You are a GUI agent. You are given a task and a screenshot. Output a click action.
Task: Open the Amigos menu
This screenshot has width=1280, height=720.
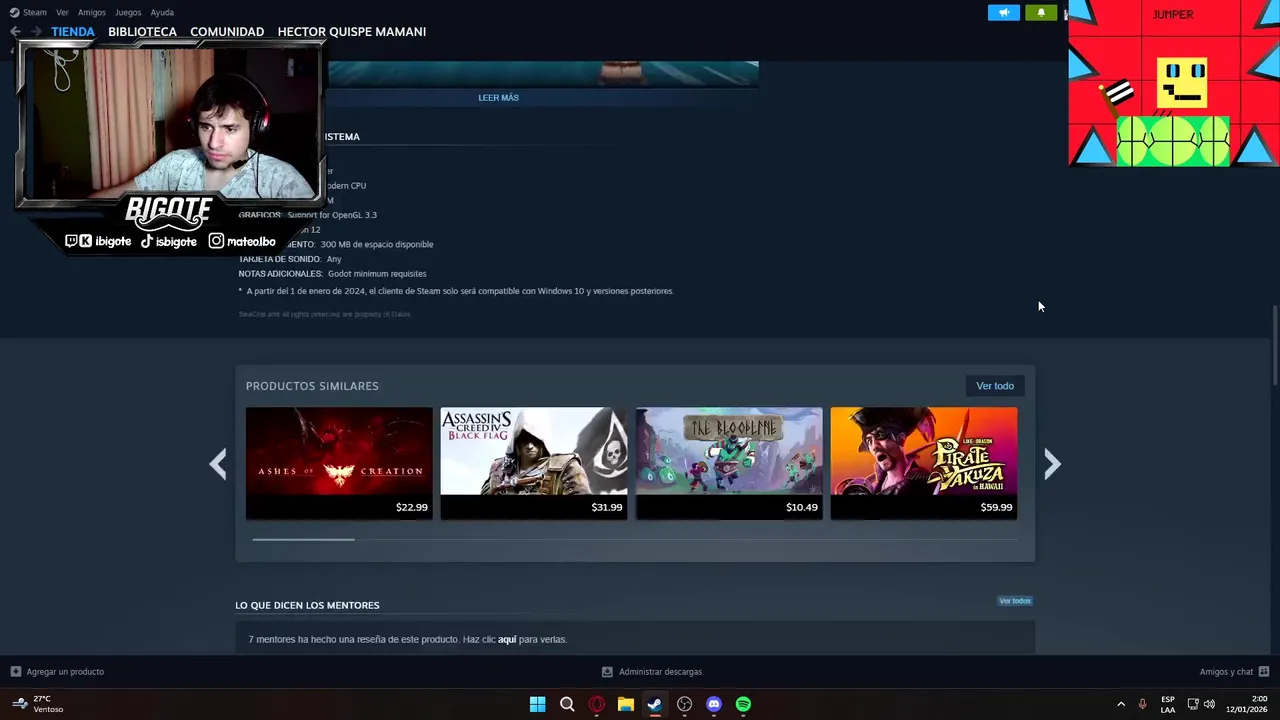coord(92,12)
